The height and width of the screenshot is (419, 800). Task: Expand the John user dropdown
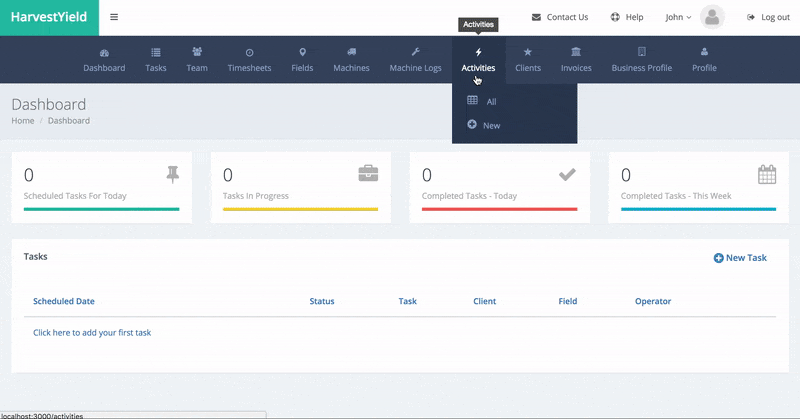[678, 17]
